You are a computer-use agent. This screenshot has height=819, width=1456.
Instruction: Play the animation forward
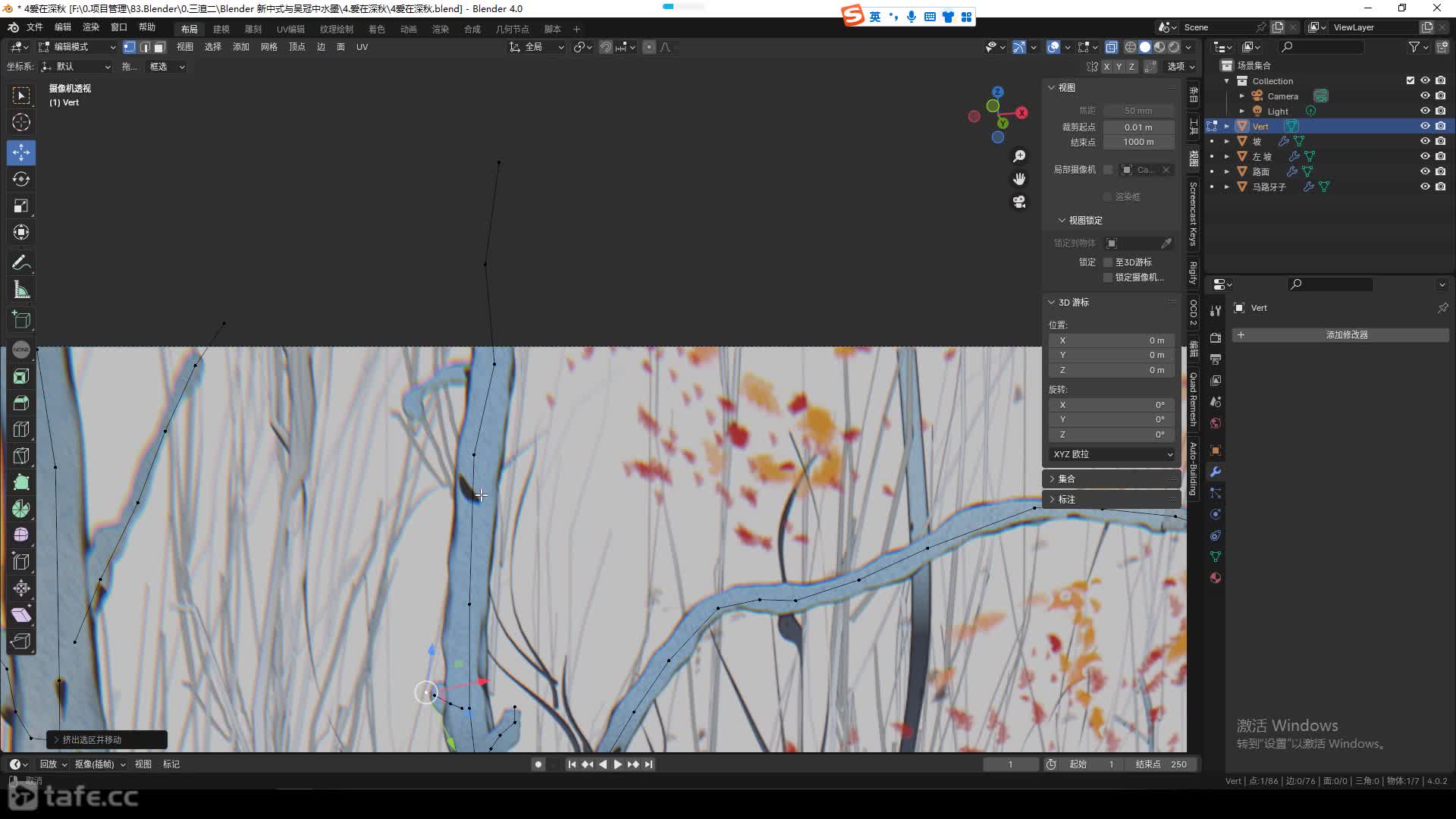click(x=618, y=764)
